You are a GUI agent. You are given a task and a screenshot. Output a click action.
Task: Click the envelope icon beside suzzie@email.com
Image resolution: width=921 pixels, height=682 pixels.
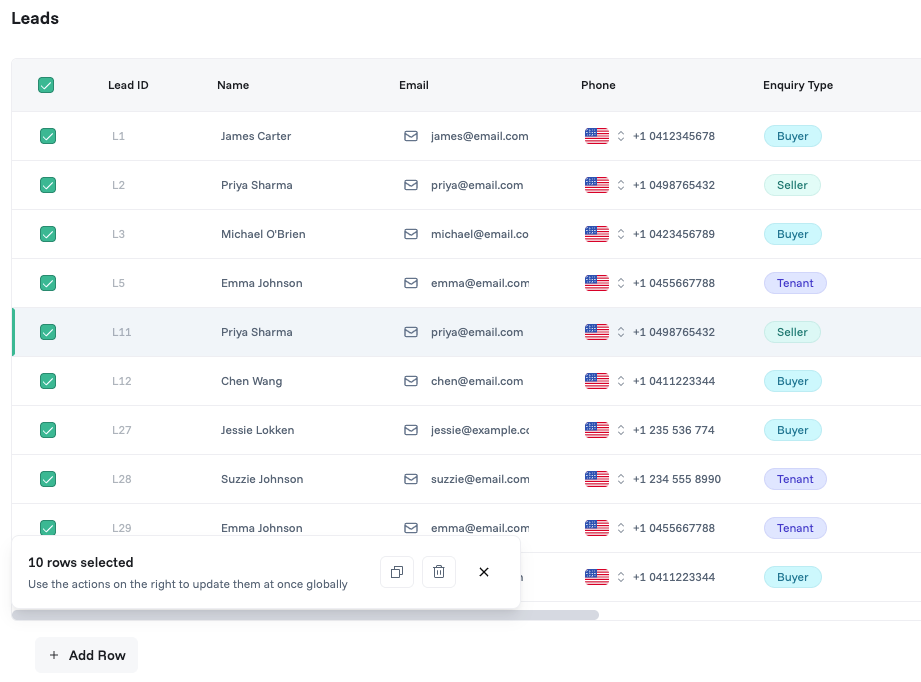click(x=411, y=479)
